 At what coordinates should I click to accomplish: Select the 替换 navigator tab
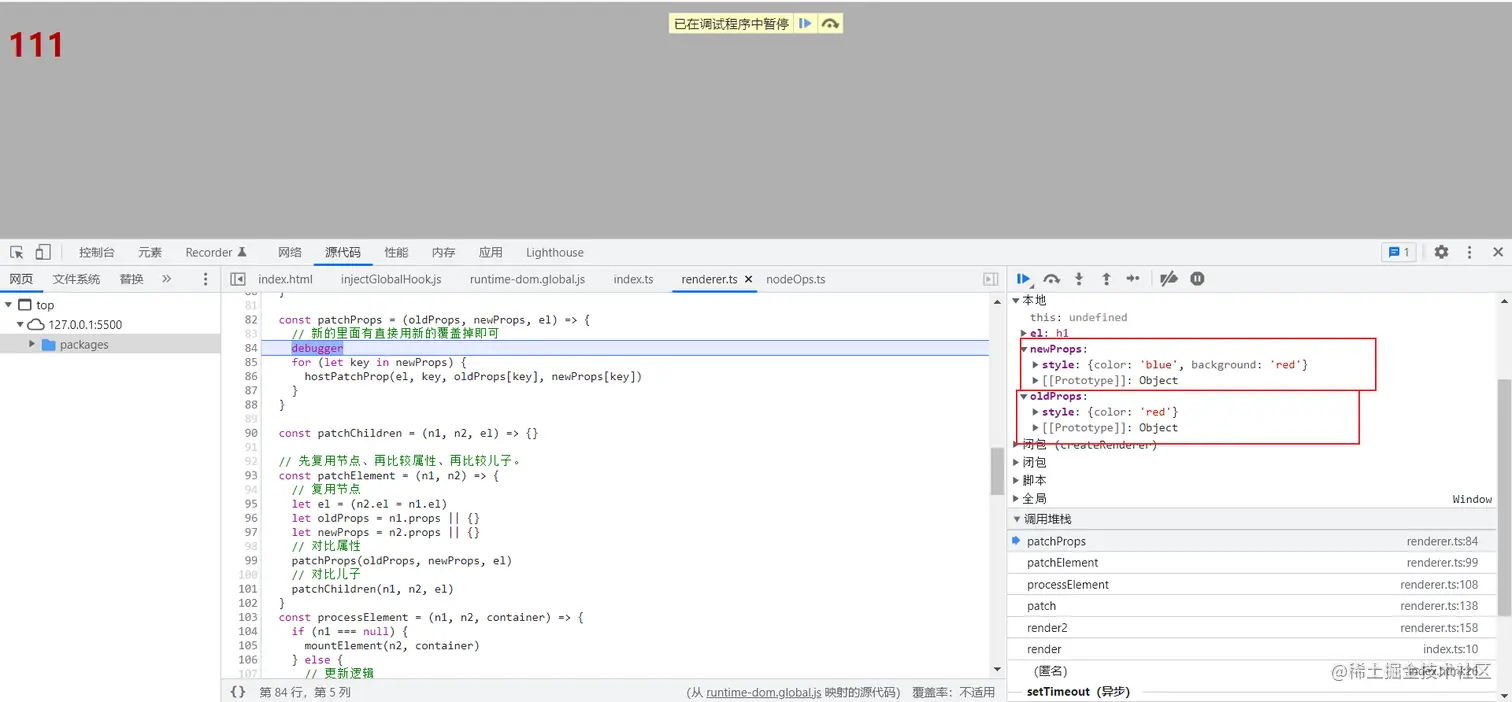(131, 279)
